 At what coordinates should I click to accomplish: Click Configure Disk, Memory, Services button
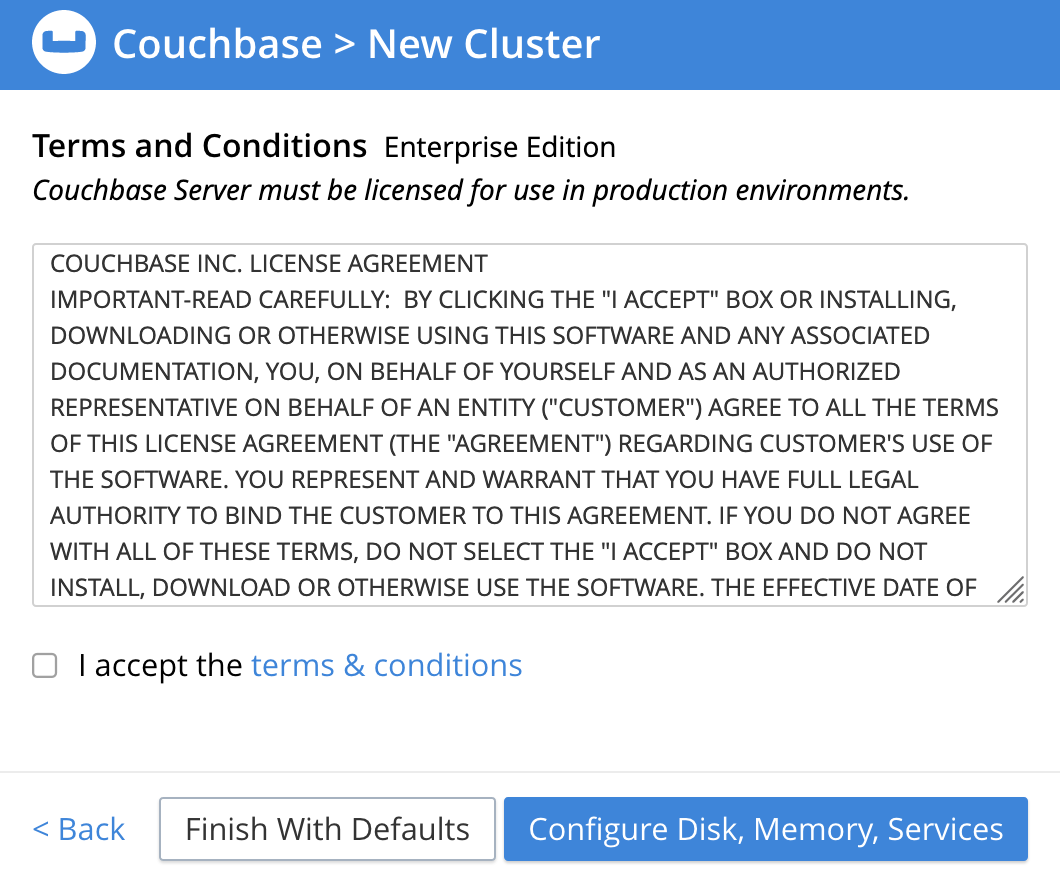(x=765, y=829)
